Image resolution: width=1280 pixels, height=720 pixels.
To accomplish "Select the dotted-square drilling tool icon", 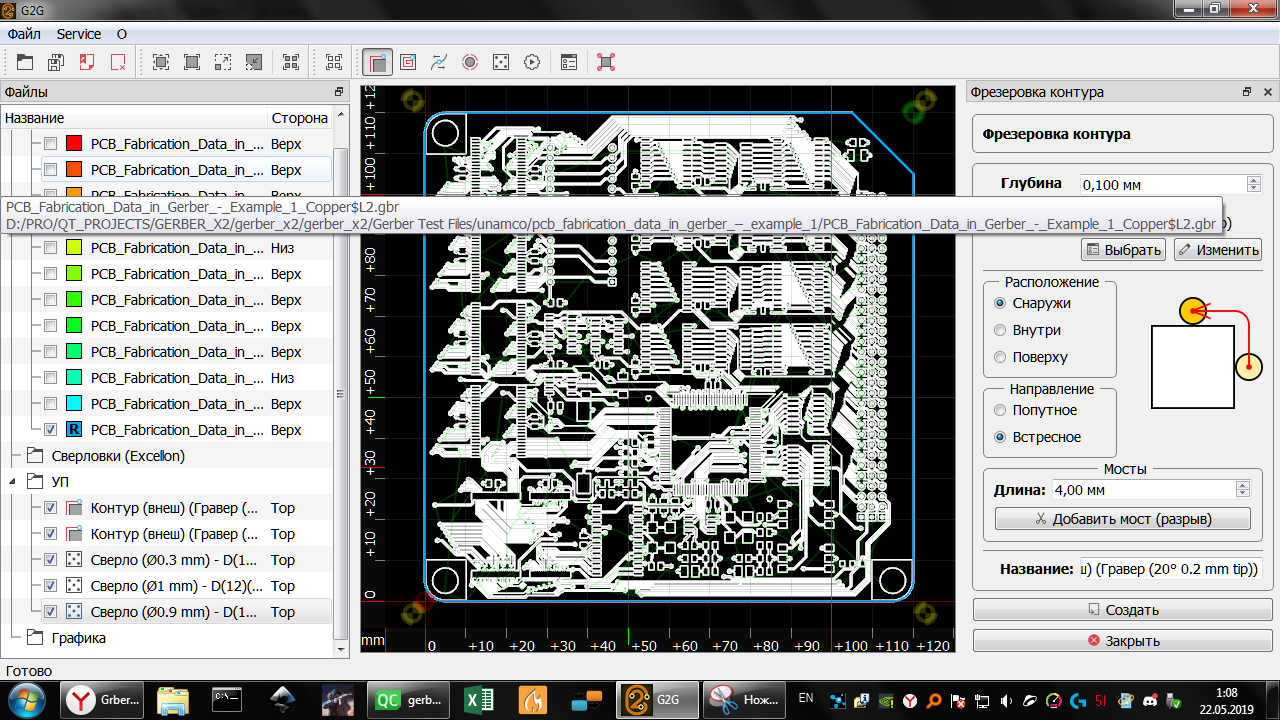I will click(x=501, y=62).
